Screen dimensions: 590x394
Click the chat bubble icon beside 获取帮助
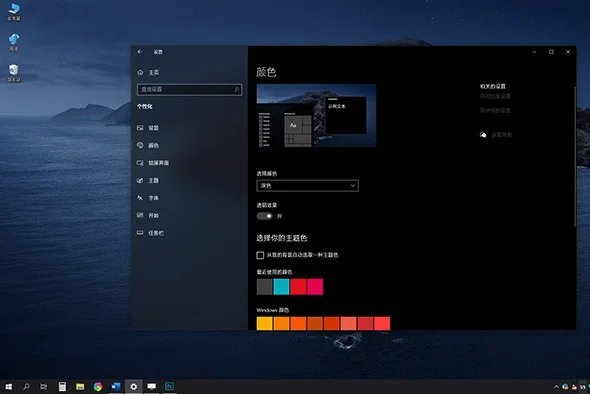coord(483,135)
